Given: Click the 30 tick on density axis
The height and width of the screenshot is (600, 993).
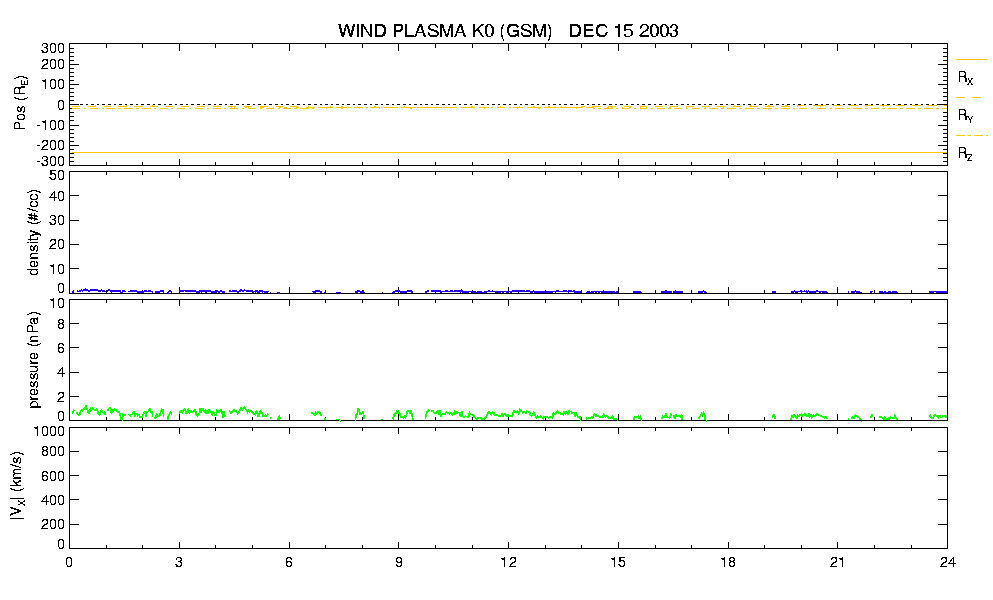Looking at the screenshot, I should pyautogui.click(x=57, y=220).
